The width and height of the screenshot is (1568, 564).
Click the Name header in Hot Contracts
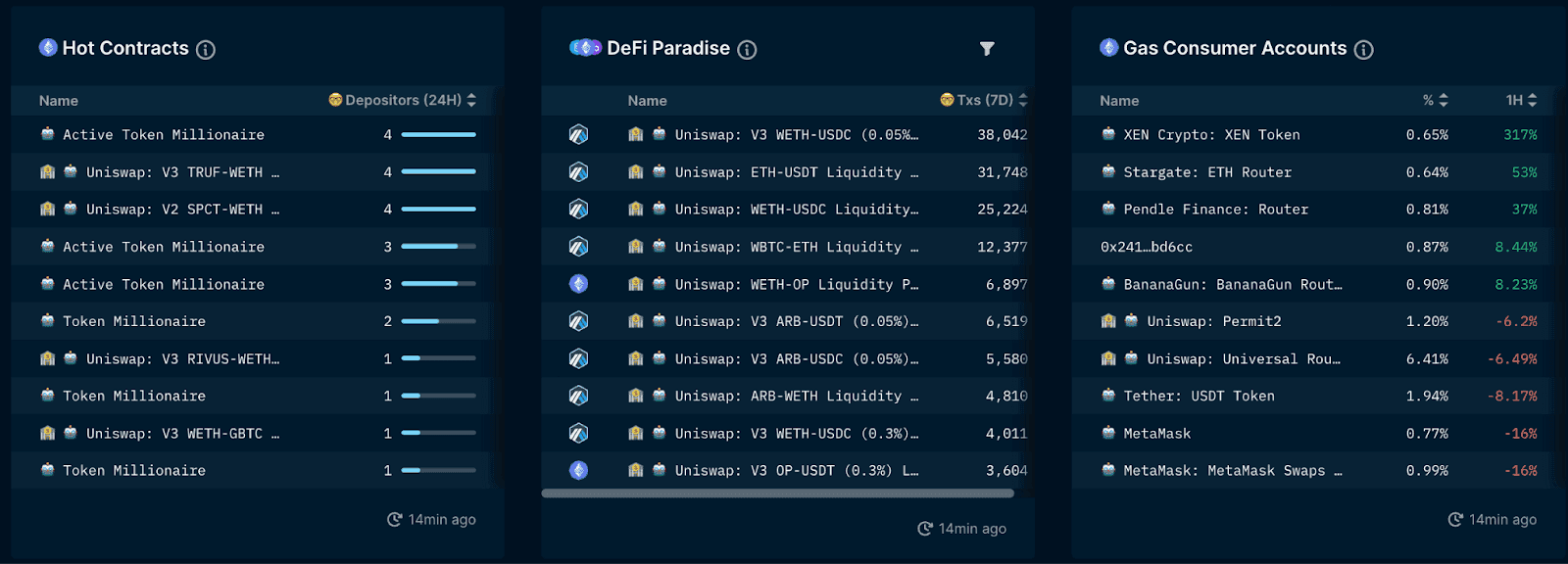(59, 101)
